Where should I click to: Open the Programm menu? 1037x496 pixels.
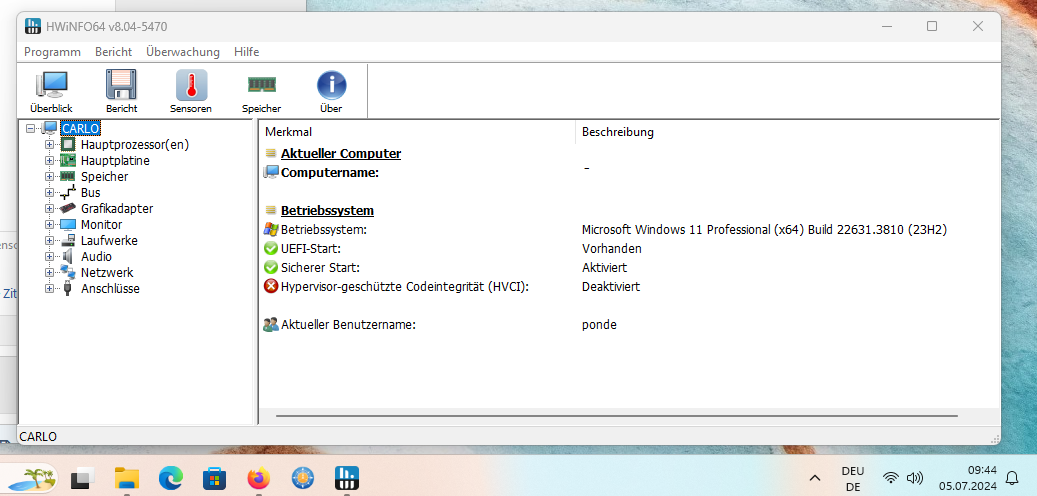(x=52, y=52)
